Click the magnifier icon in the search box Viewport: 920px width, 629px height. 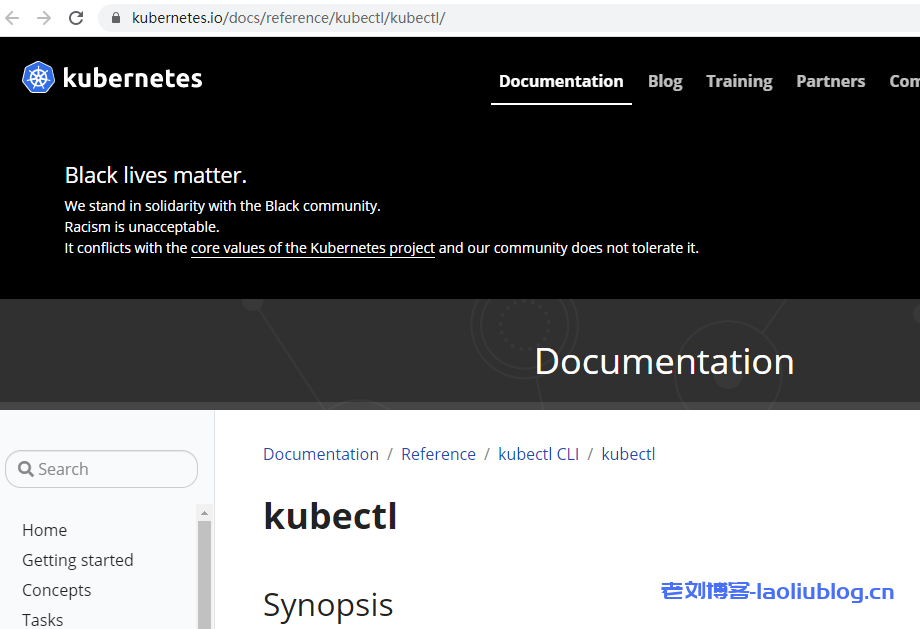pos(25,468)
